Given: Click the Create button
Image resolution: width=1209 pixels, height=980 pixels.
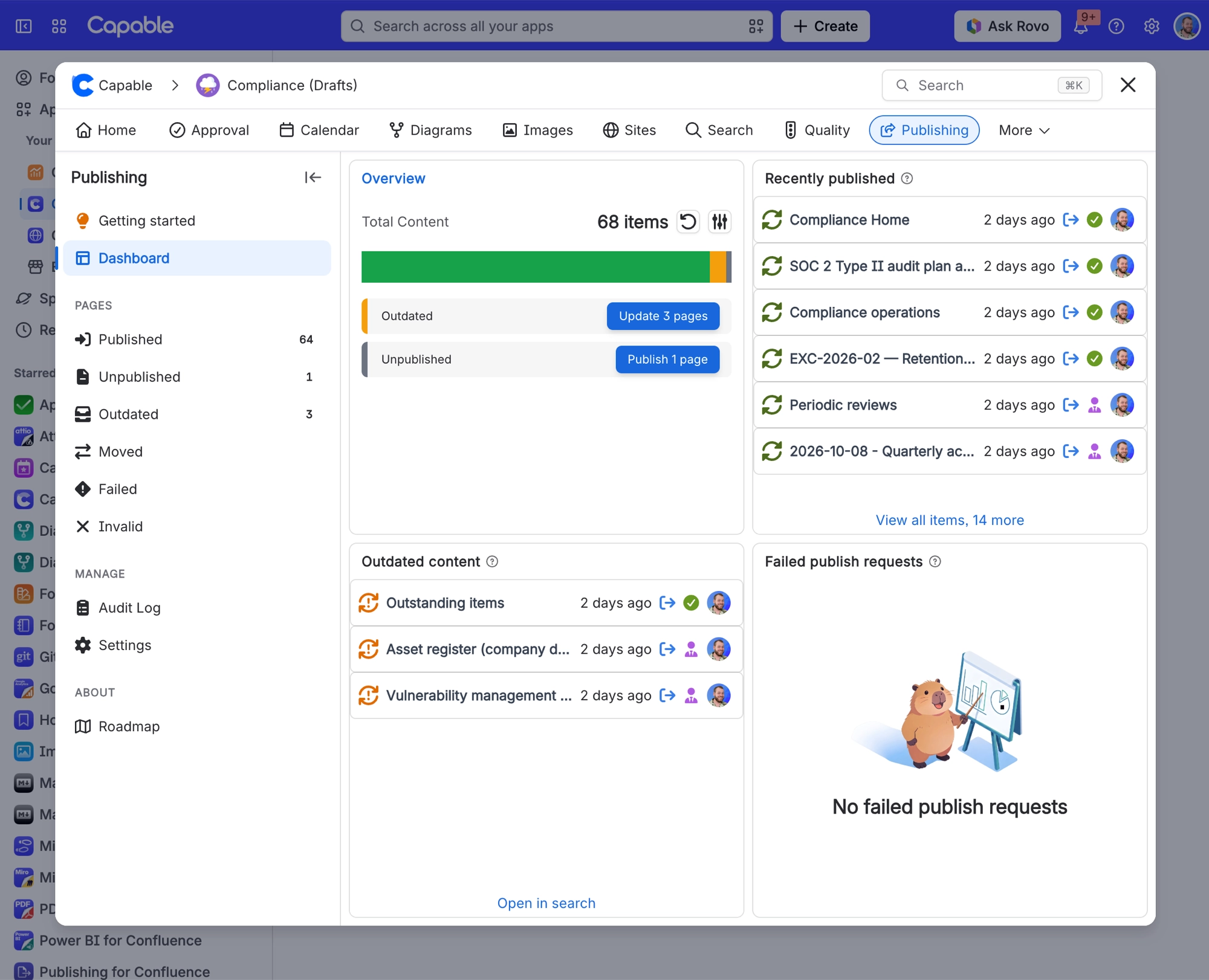Looking at the screenshot, I should tap(825, 26).
